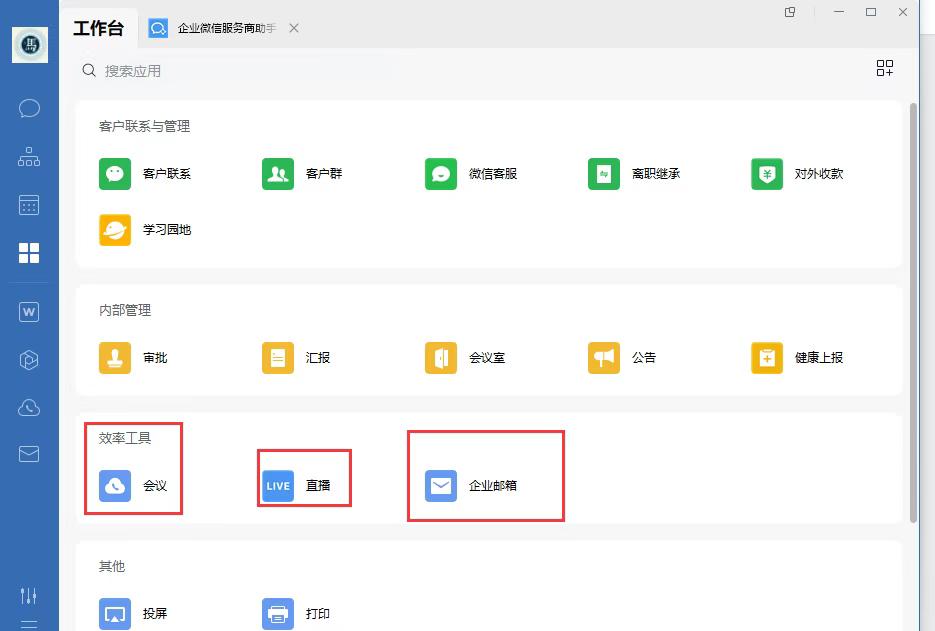This screenshot has width=935, height=631.
Task: Open 企业邮箱 mail app
Action: (x=441, y=486)
